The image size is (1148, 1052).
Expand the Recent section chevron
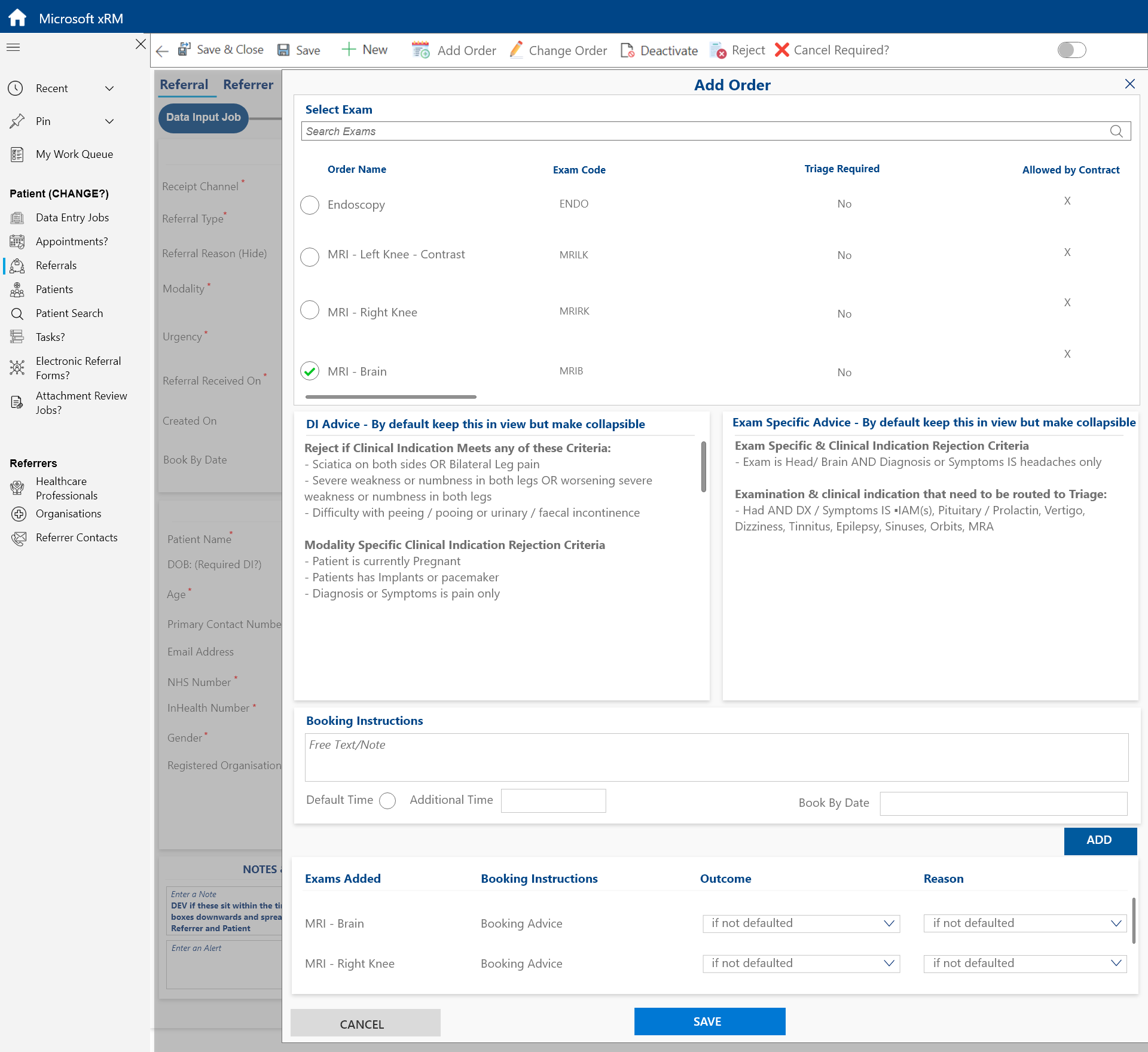(109, 89)
